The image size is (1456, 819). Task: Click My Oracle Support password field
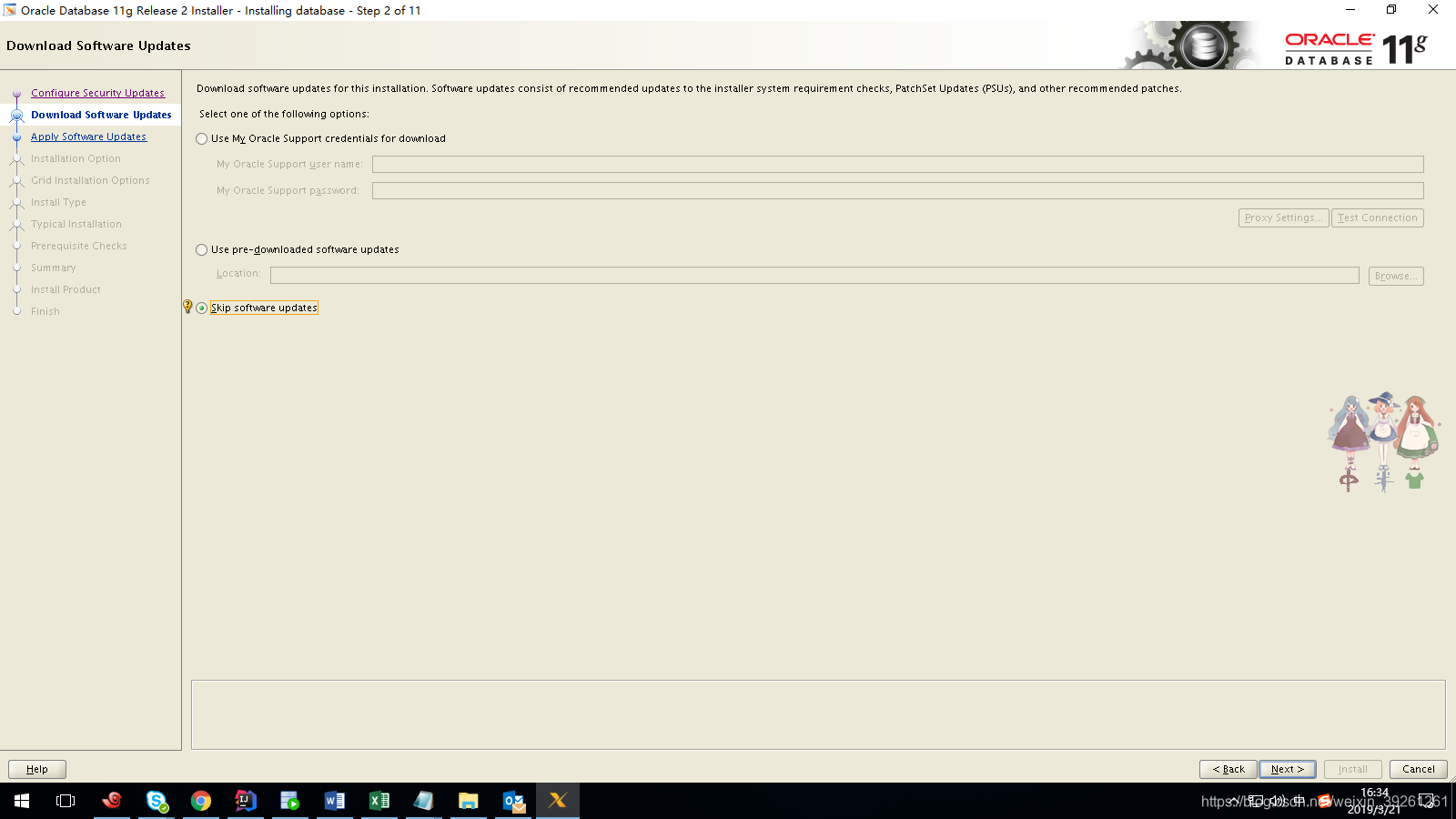pos(898,190)
